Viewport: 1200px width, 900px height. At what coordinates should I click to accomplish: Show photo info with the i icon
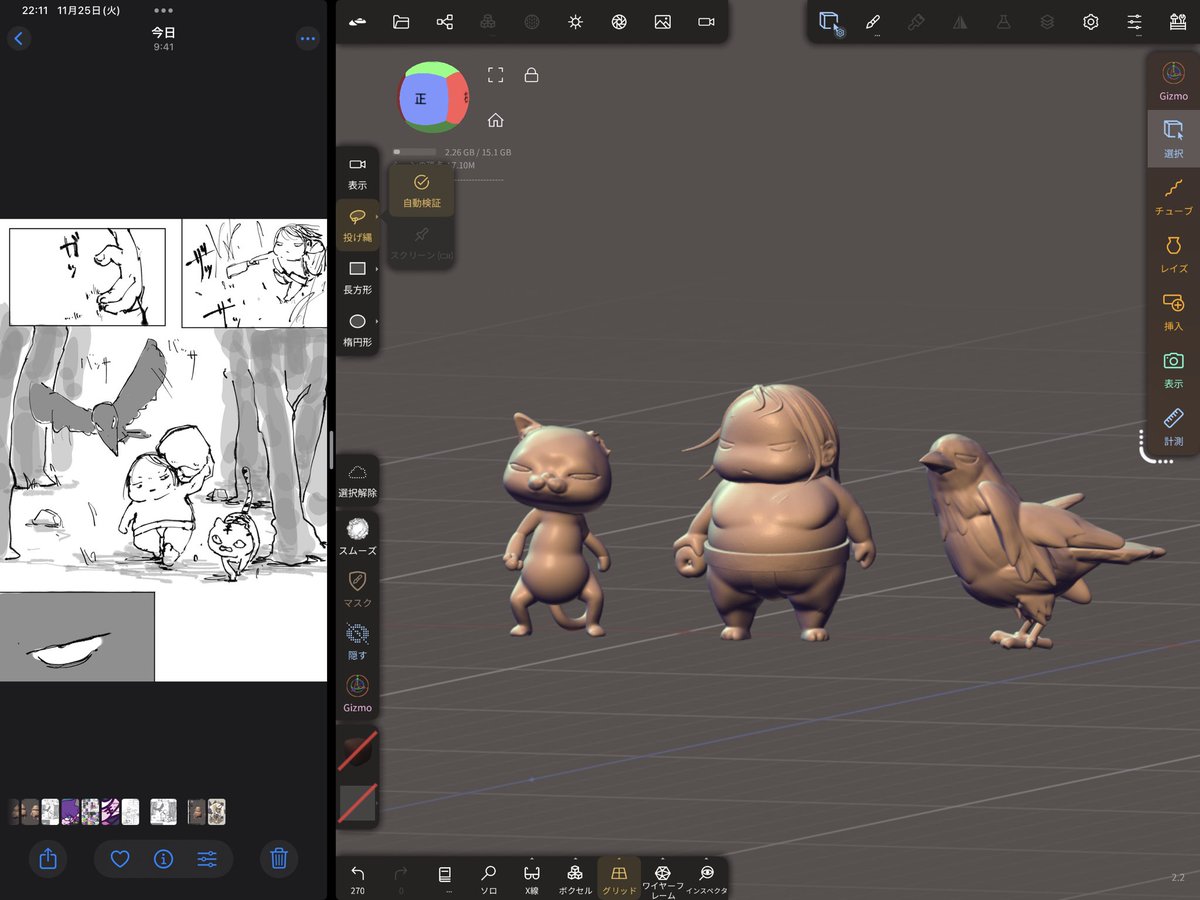pyautogui.click(x=163, y=858)
